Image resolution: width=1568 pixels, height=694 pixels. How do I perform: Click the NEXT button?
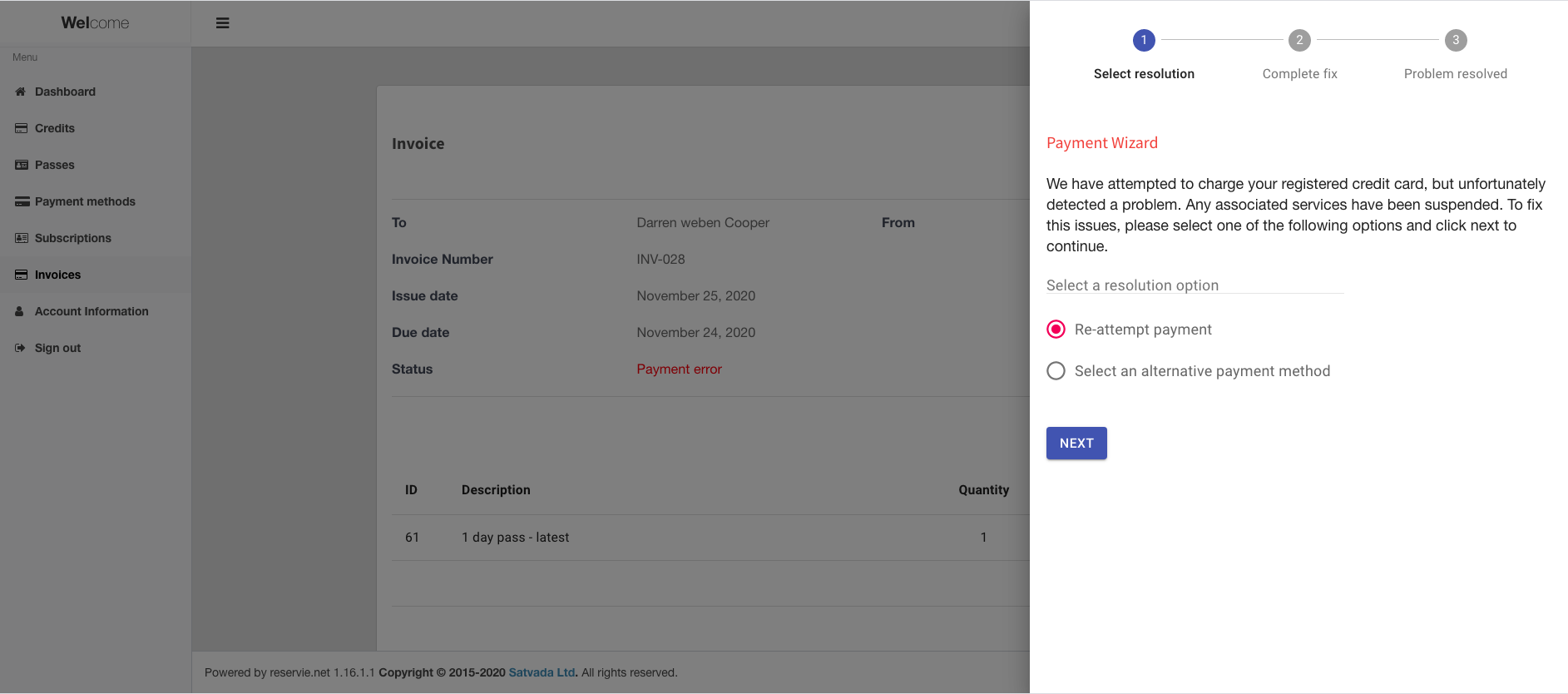coord(1076,444)
